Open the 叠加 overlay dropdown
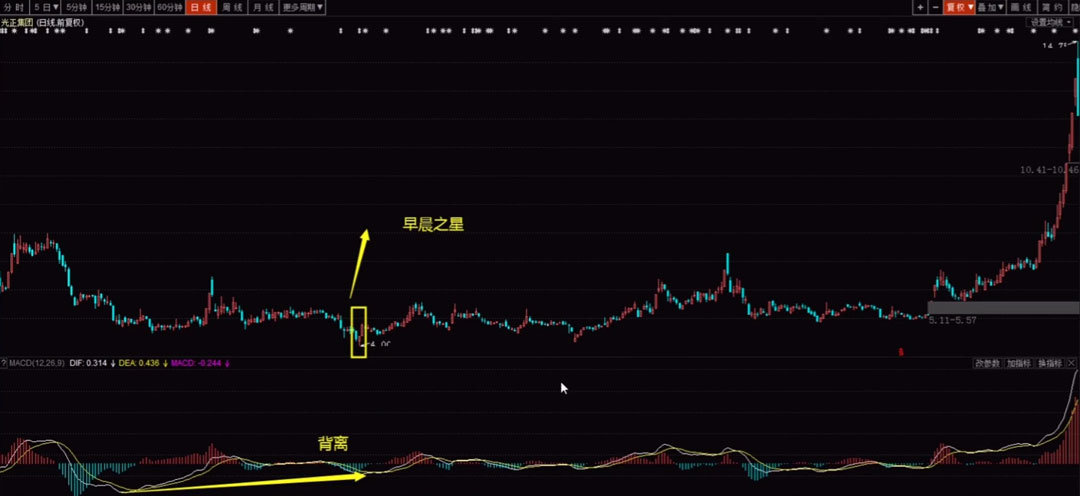 990,8
